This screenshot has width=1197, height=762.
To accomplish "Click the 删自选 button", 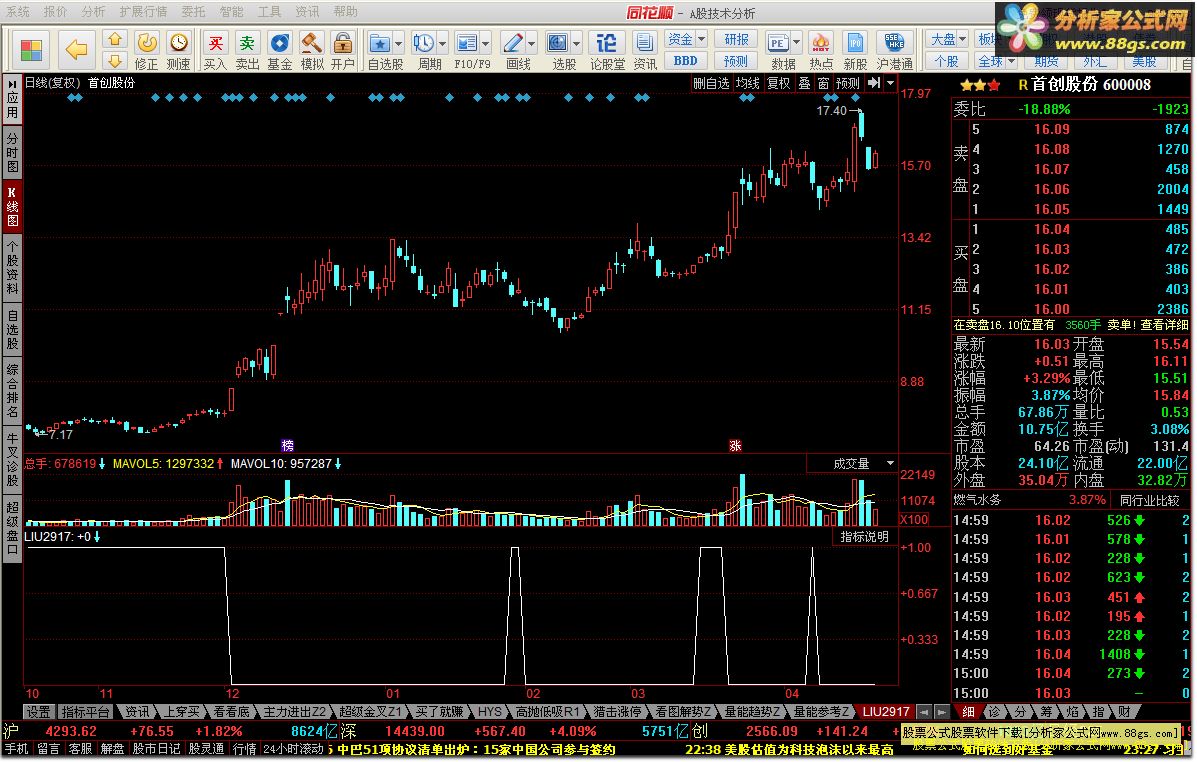I will pyautogui.click(x=711, y=83).
